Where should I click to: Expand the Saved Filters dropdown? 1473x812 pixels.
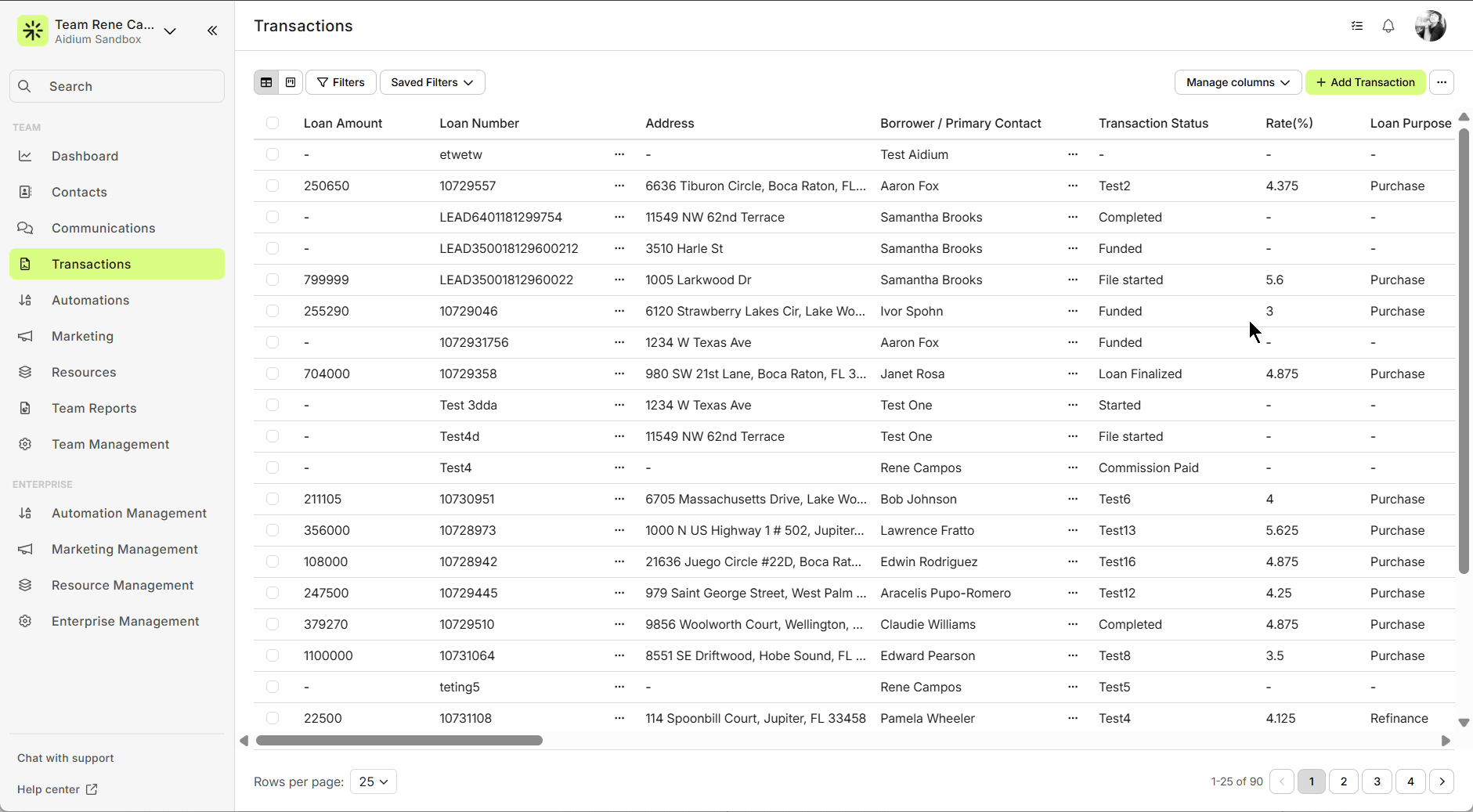click(x=431, y=82)
